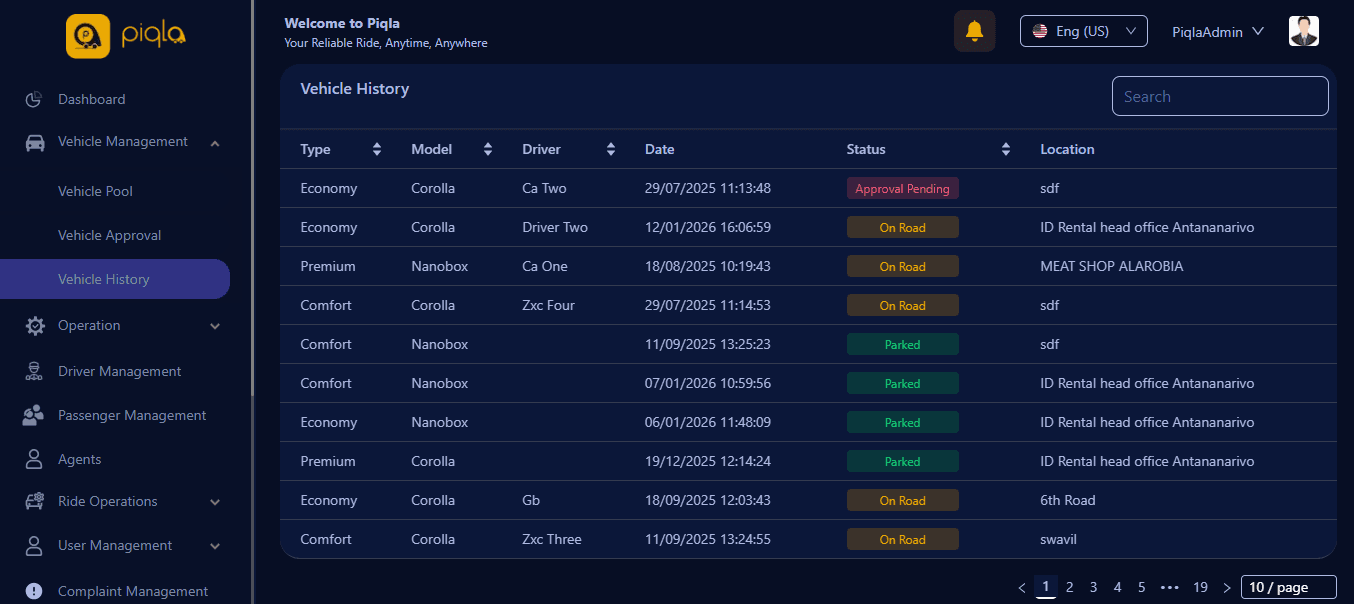The width and height of the screenshot is (1354, 604).
Task: Go to page 5
Action: click(1142, 587)
